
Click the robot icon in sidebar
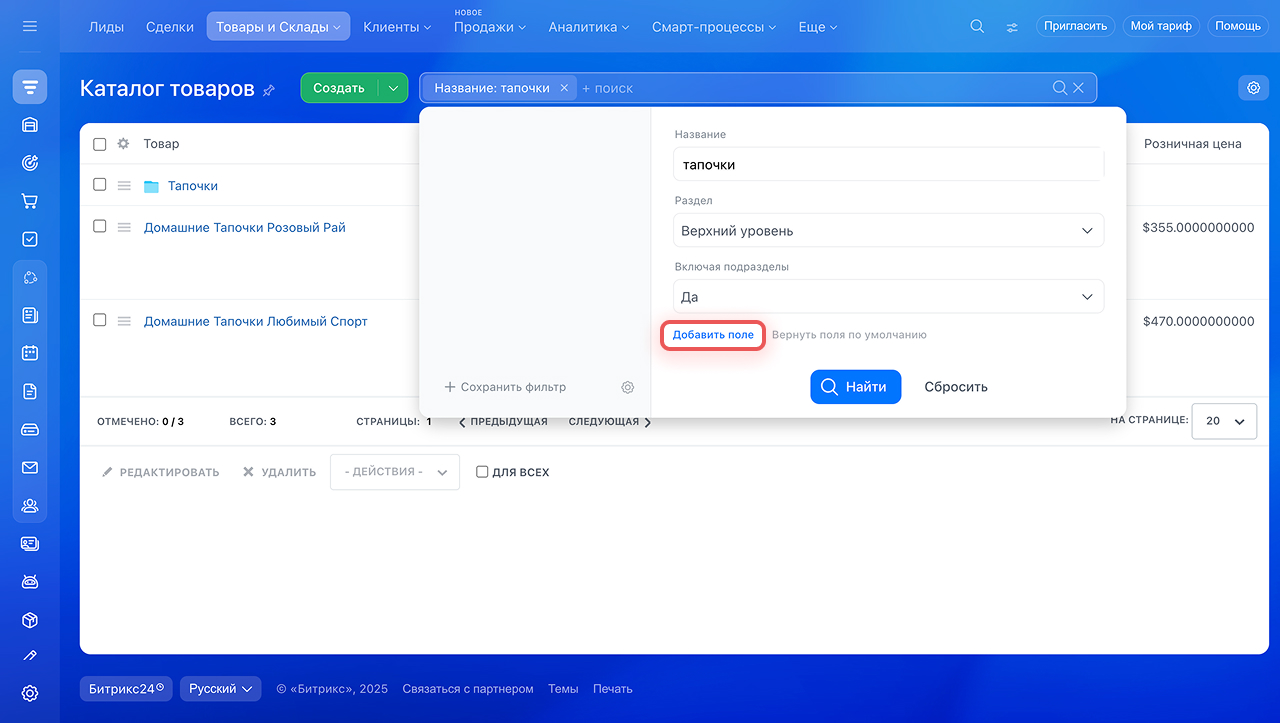click(x=30, y=581)
